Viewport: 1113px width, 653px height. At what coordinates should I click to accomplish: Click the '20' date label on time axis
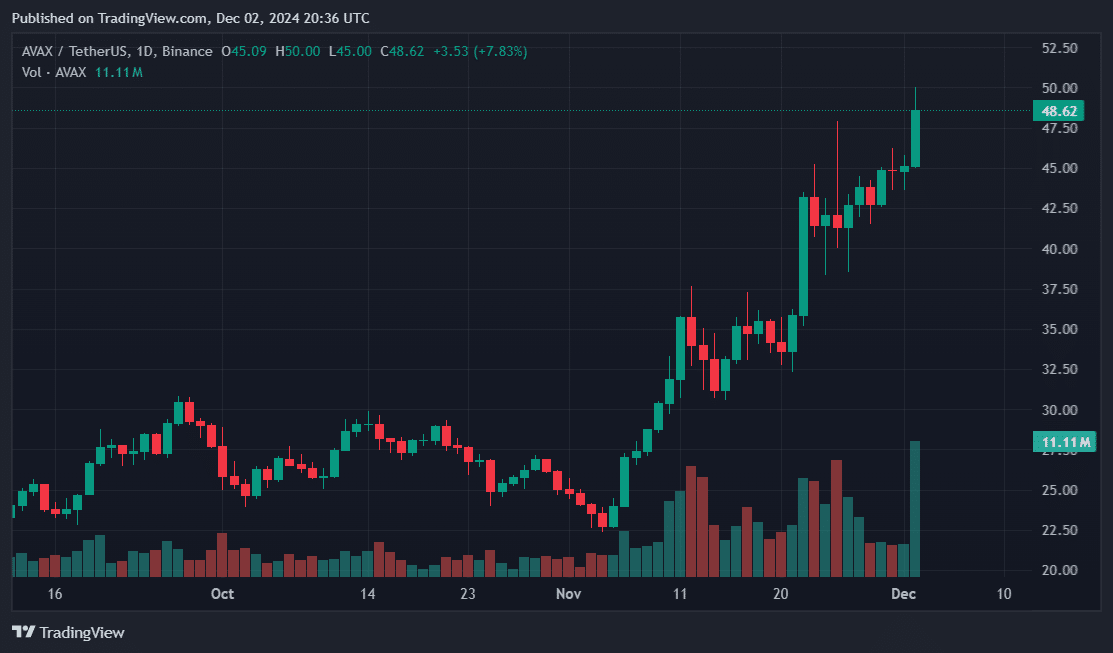pos(780,593)
